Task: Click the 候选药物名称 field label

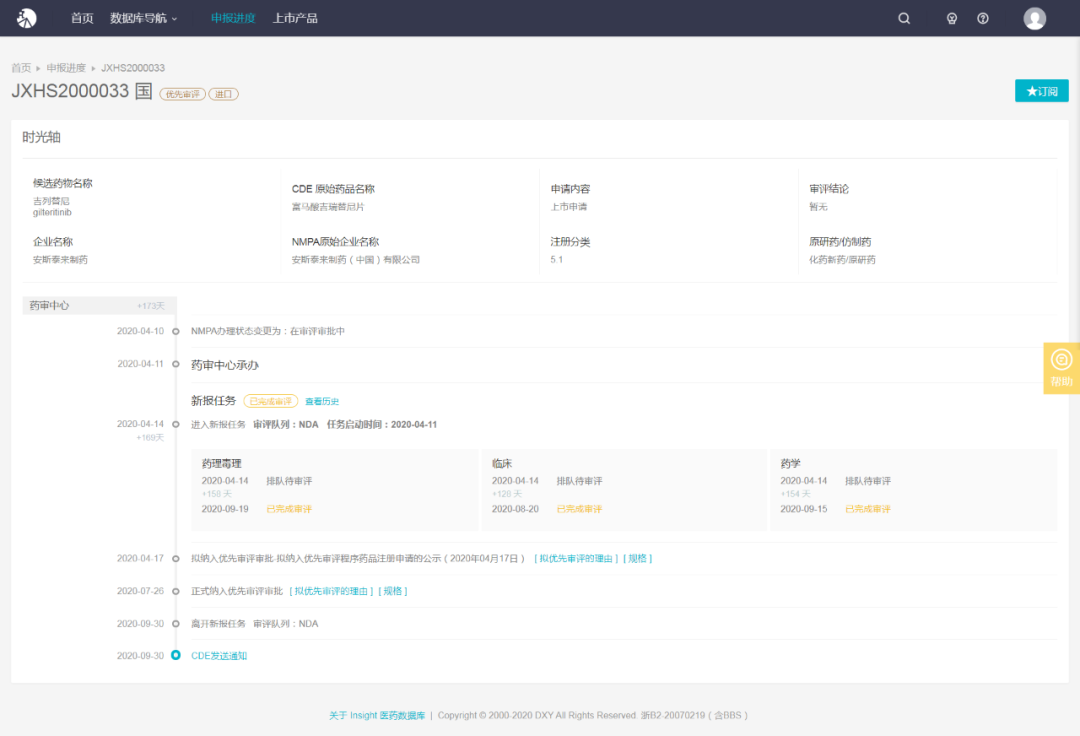Action: 63,183
